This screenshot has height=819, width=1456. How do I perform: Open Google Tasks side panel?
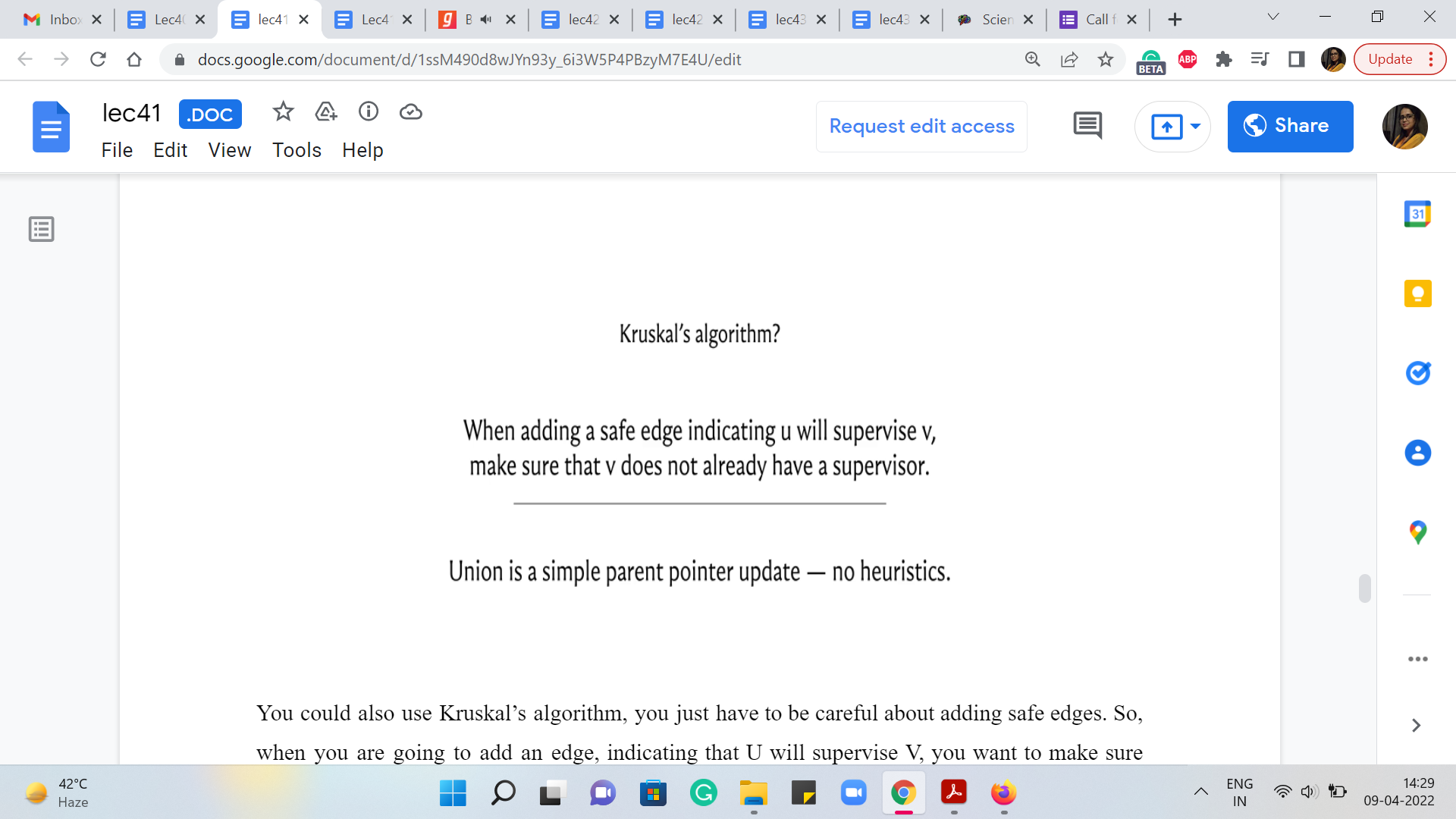click(x=1417, y=373)
